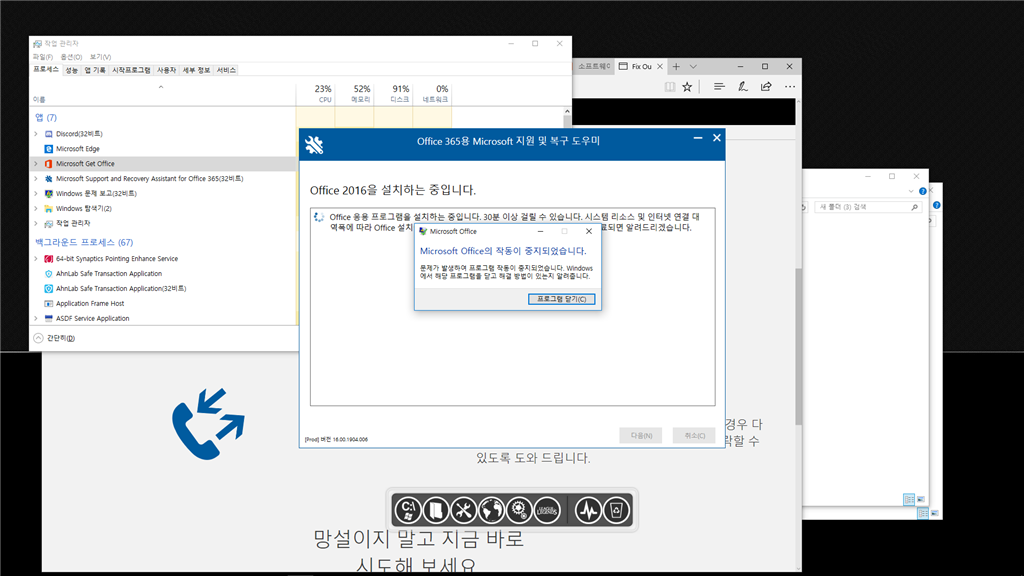1024x576 pixels.
Task: Click the gear settings icon in the dock
Action: point(519,510)
